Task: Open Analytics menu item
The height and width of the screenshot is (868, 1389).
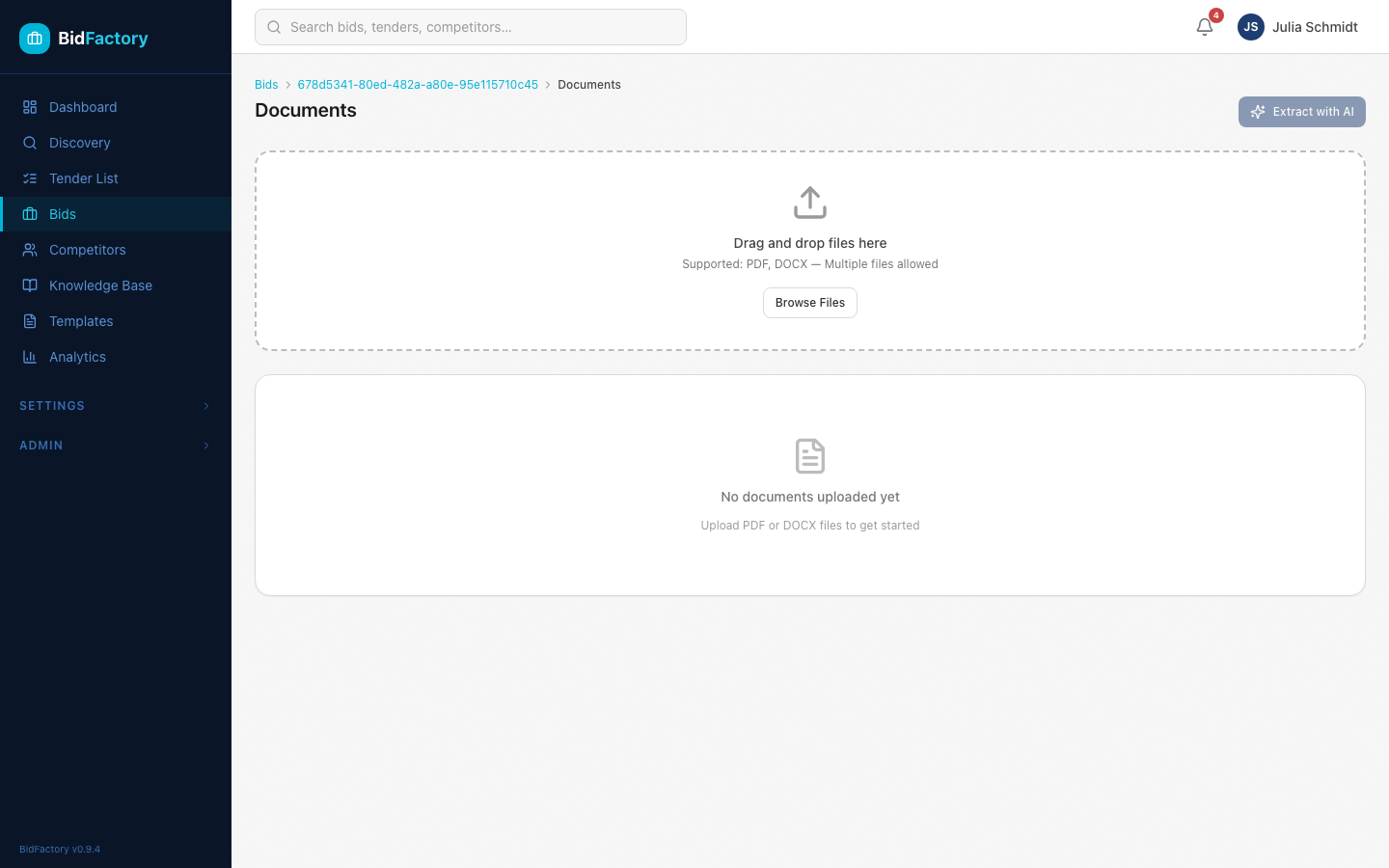Action: (116, 357)
